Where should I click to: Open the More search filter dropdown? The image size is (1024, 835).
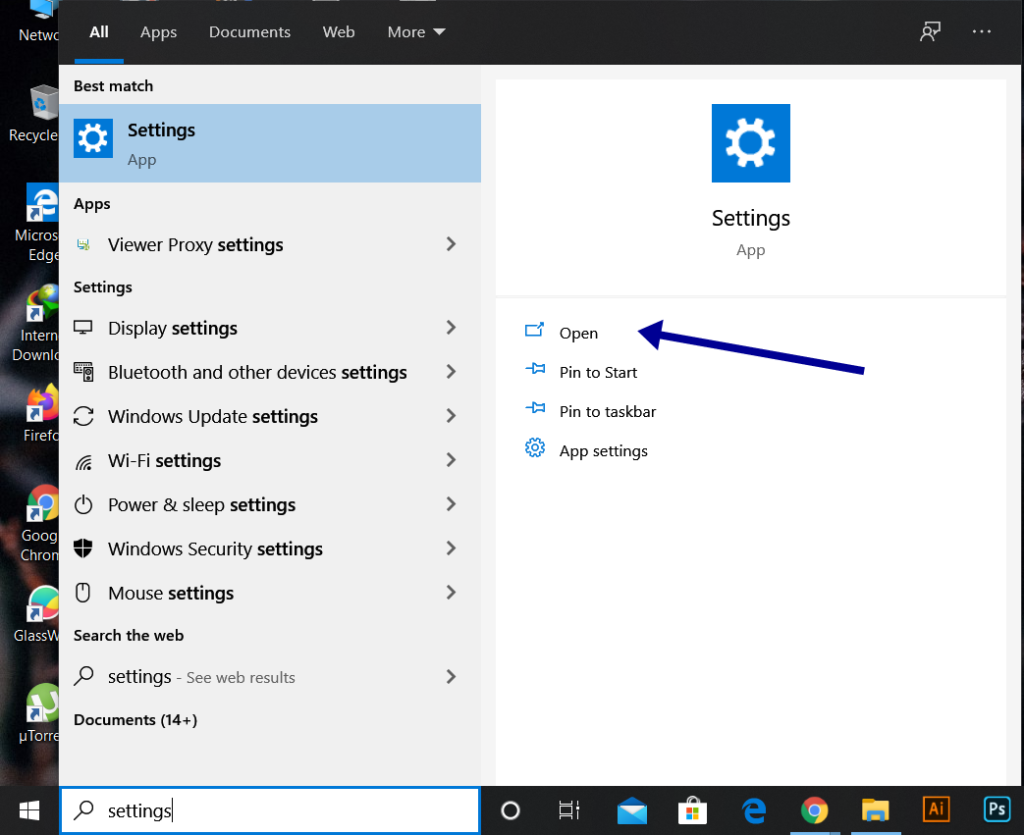coord(414,31)
